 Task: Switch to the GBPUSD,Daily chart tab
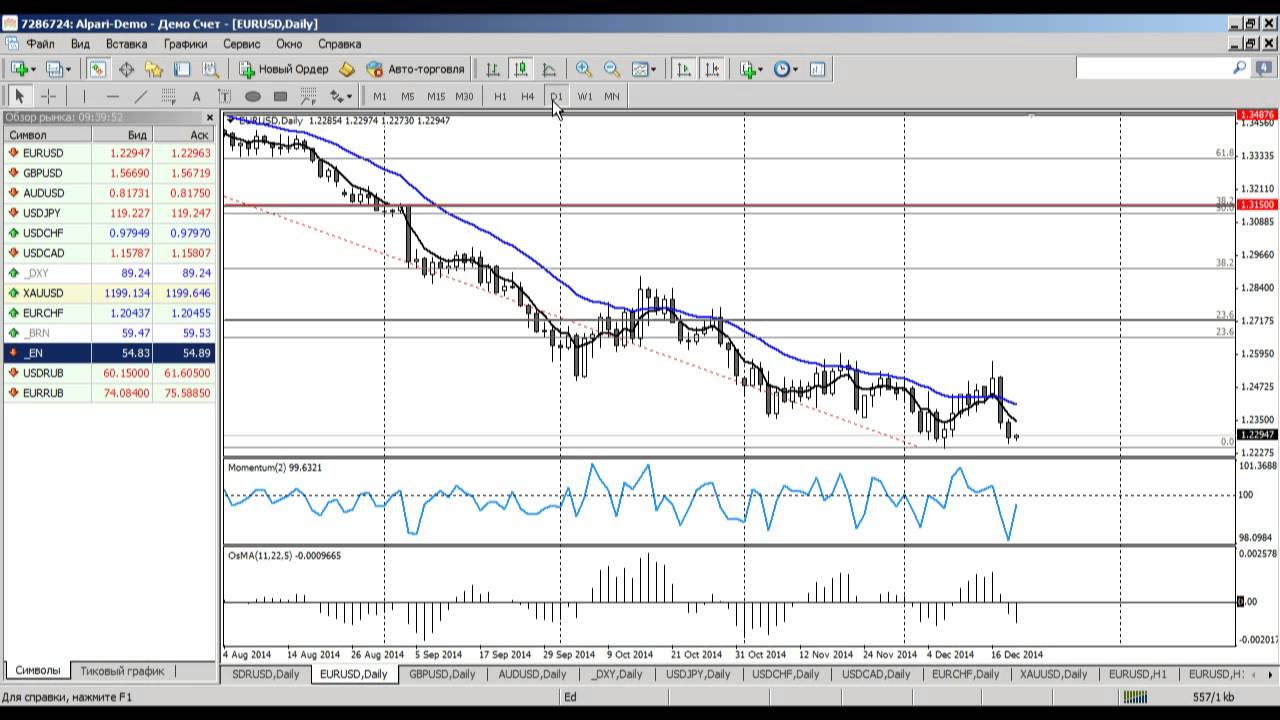point(442,674)
